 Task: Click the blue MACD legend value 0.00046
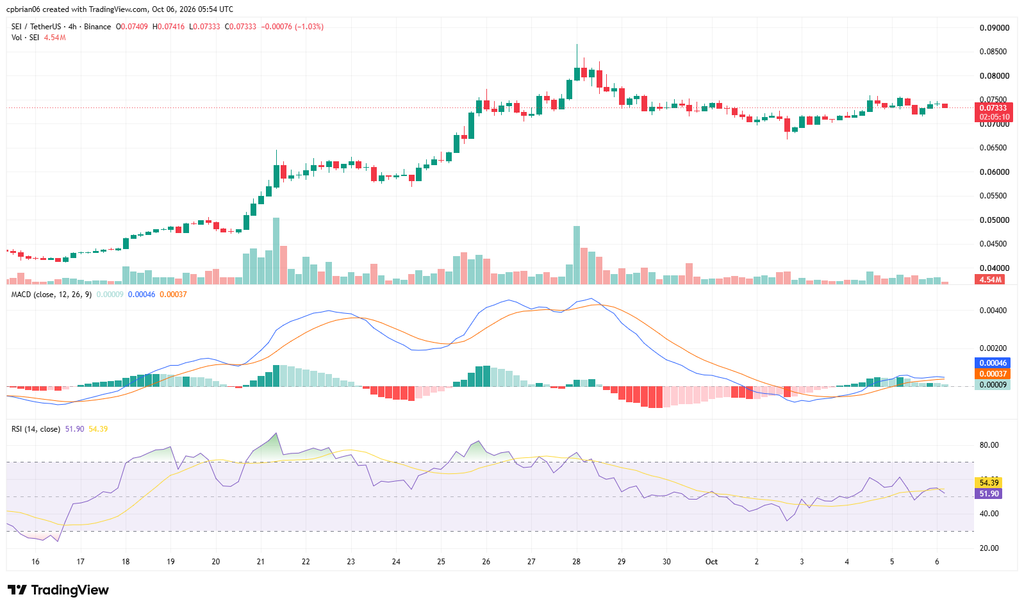[x=141, y=294]
